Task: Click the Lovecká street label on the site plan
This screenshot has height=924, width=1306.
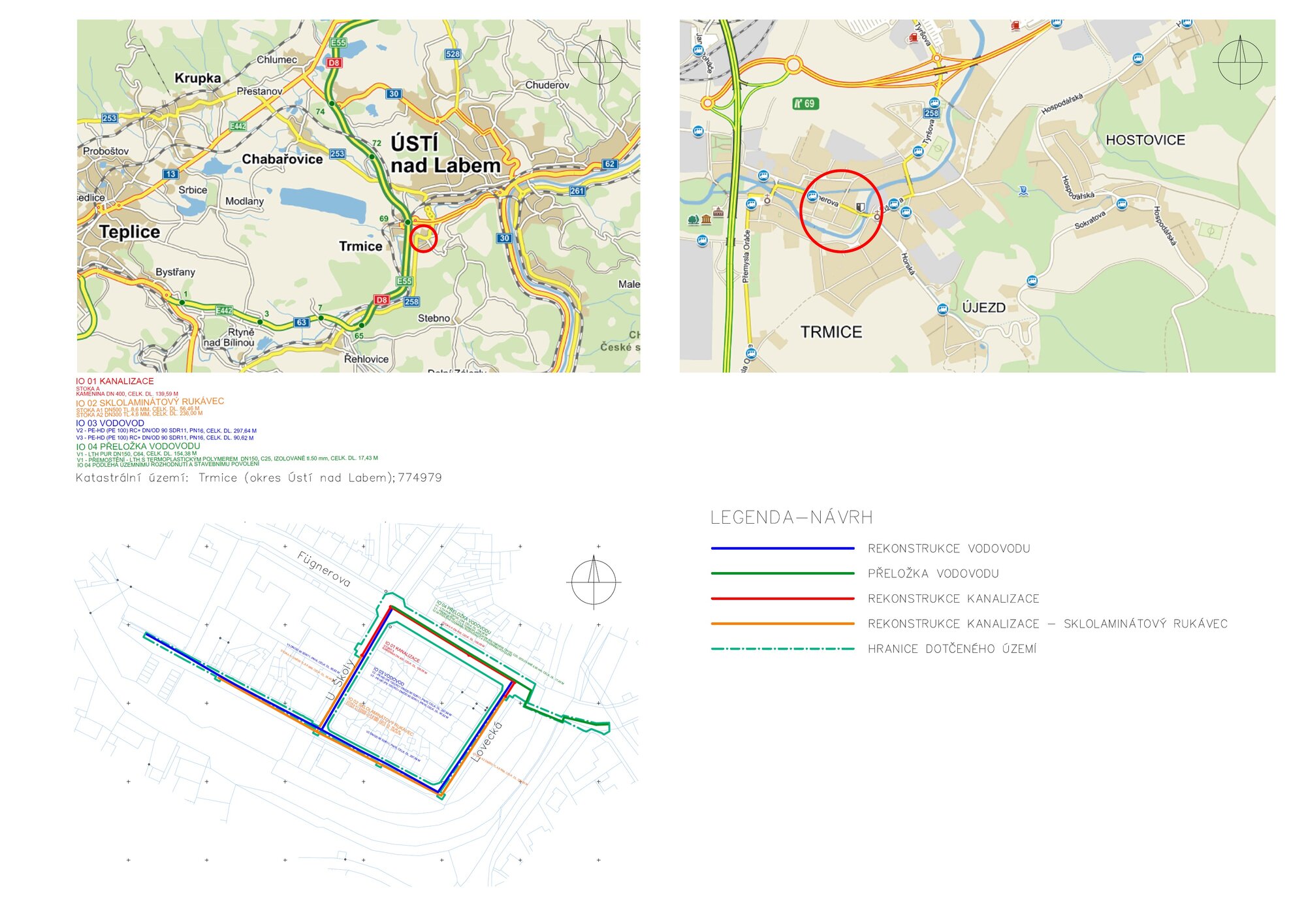Action: [x=487, y=742]
